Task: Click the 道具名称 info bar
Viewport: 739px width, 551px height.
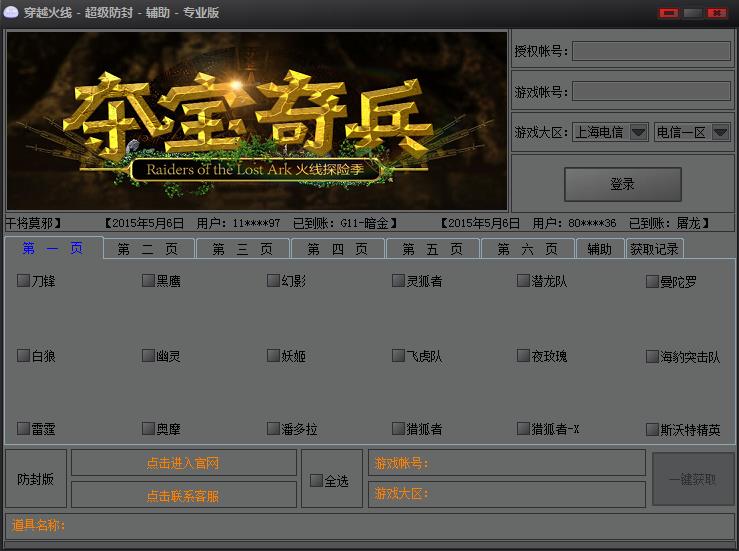Action: pyautogui.click(x=370, y=526)
